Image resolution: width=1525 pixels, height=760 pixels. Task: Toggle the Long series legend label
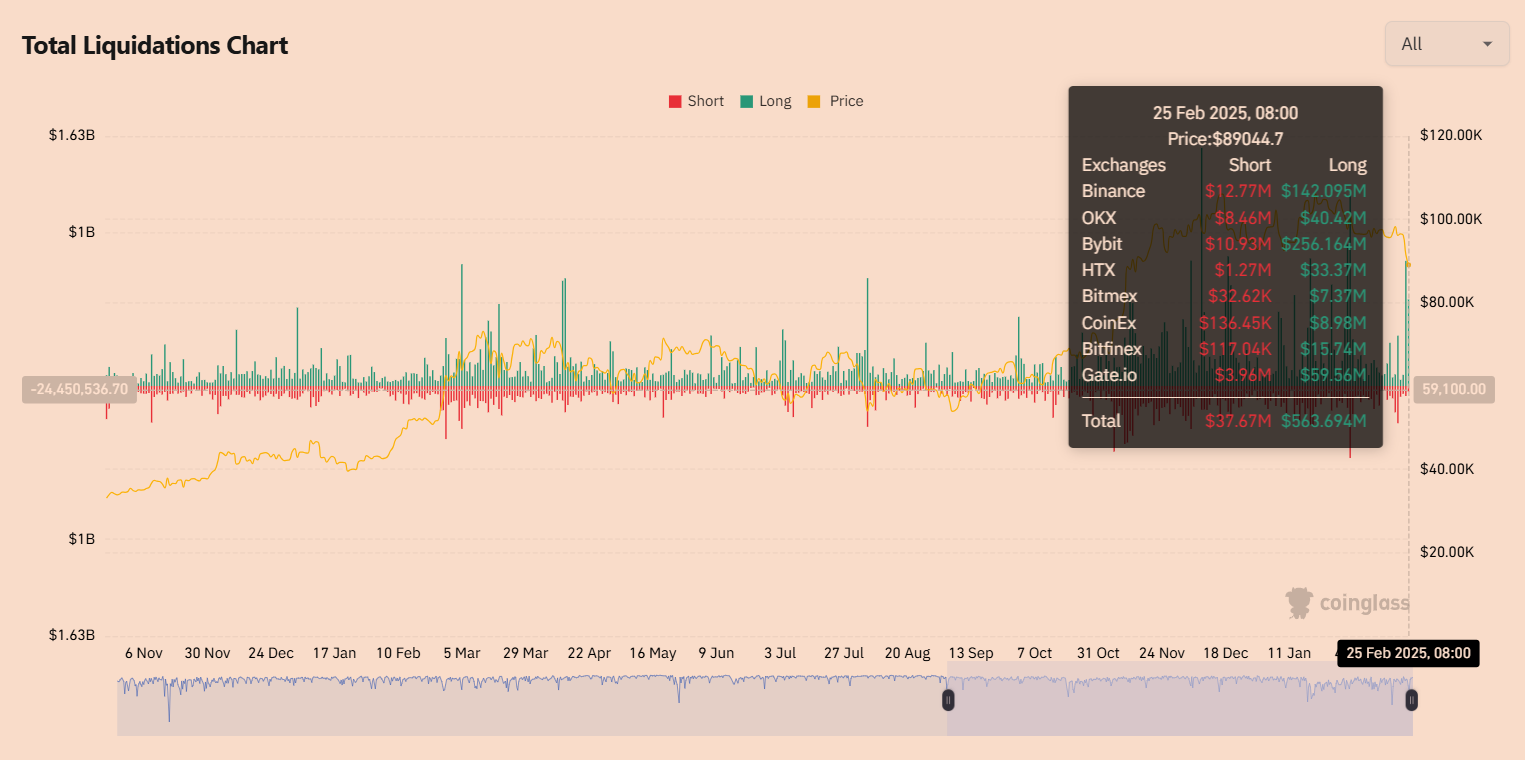point(775,101)
